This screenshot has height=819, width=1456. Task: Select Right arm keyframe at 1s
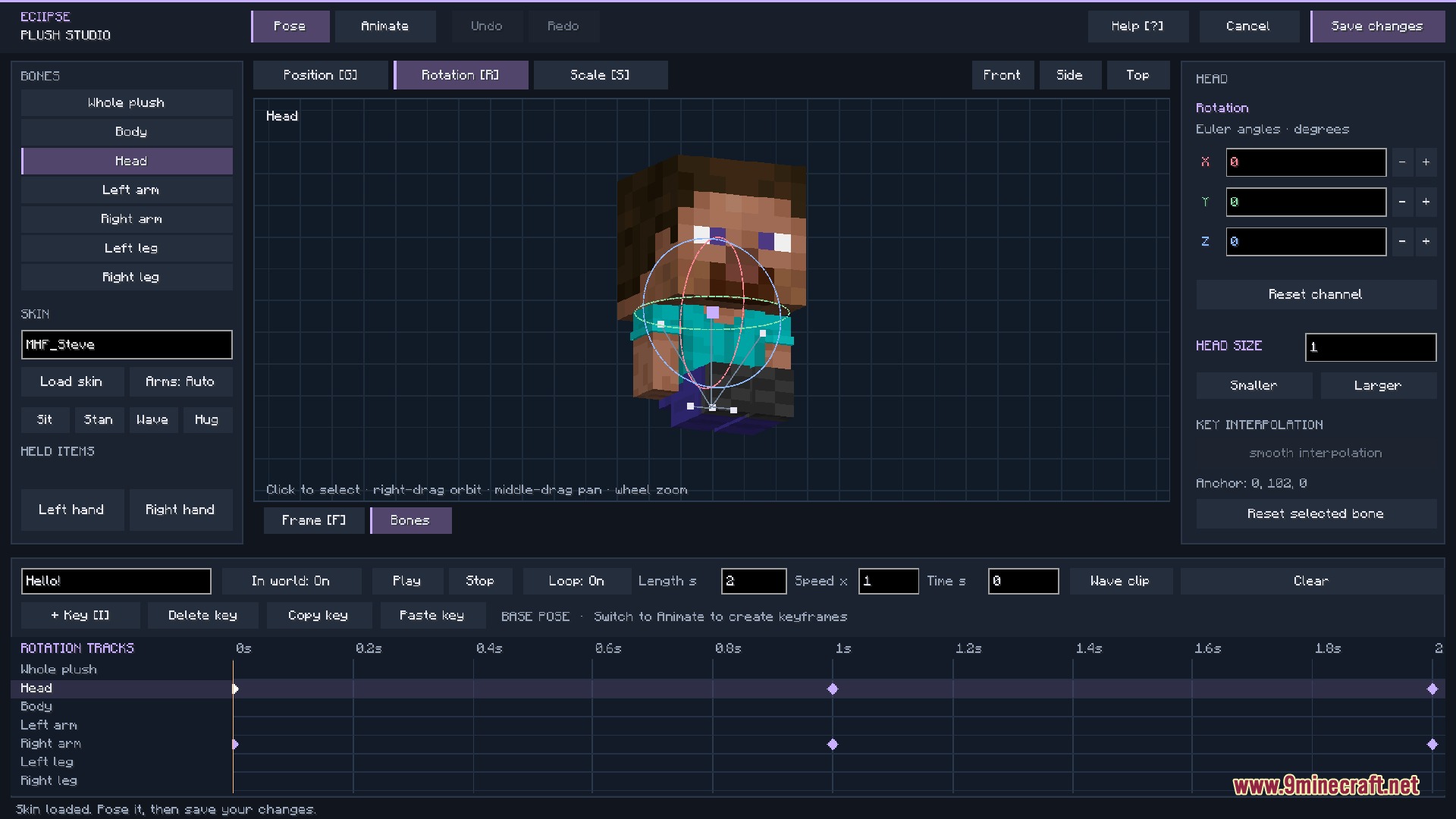click(x=833, y=745)
